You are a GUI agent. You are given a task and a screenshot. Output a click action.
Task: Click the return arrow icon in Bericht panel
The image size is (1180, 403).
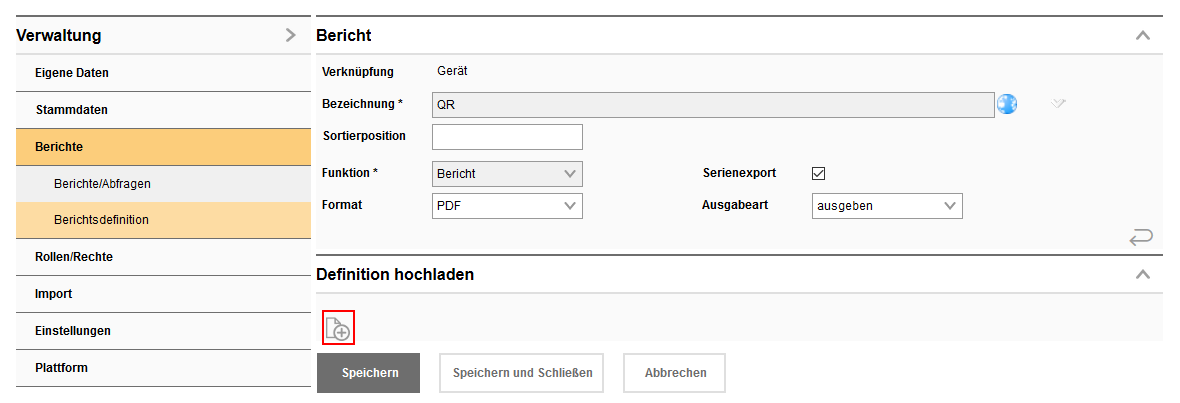tap(1140, 237)
